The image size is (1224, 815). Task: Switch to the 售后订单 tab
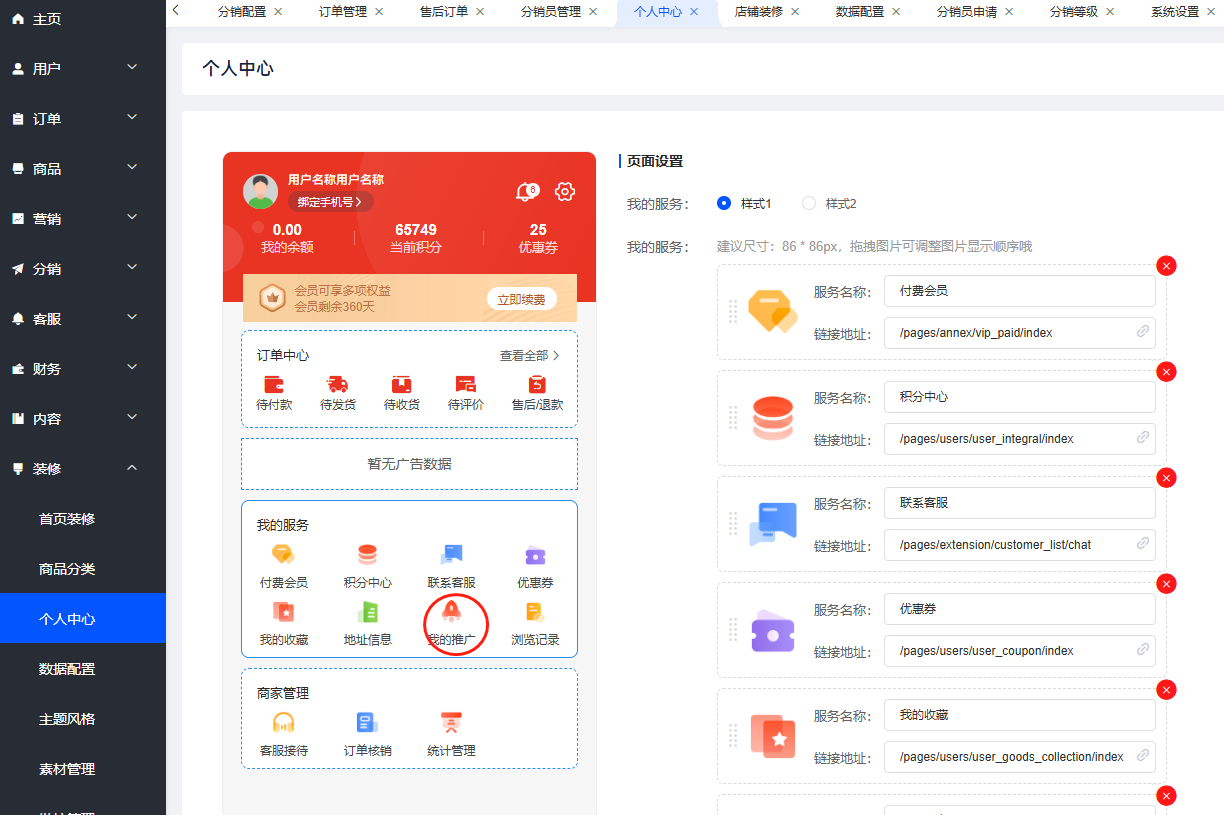(x=444, y=12)
